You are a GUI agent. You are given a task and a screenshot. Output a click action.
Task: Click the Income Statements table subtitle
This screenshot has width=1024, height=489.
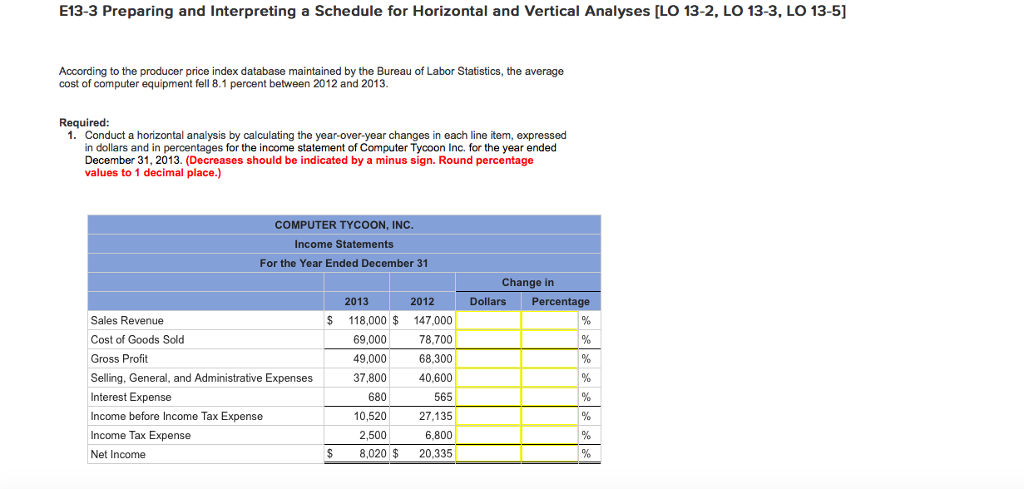click(344, 244)
